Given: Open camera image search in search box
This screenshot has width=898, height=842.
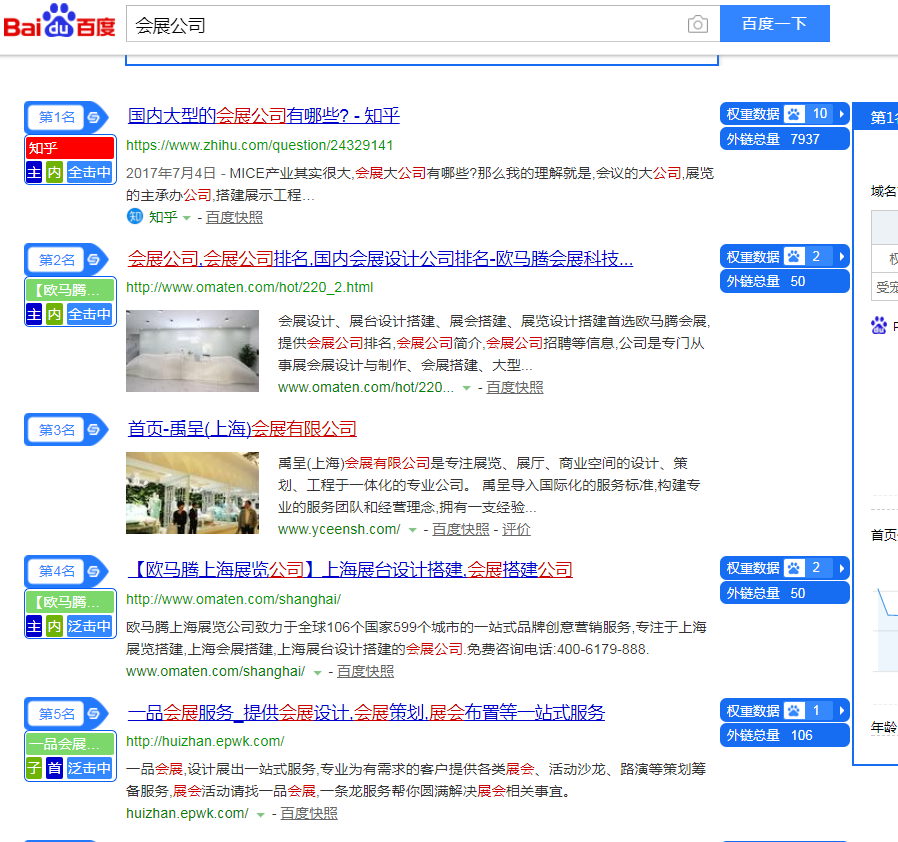Looking at the screenshot, I should [x=698, y=24].
